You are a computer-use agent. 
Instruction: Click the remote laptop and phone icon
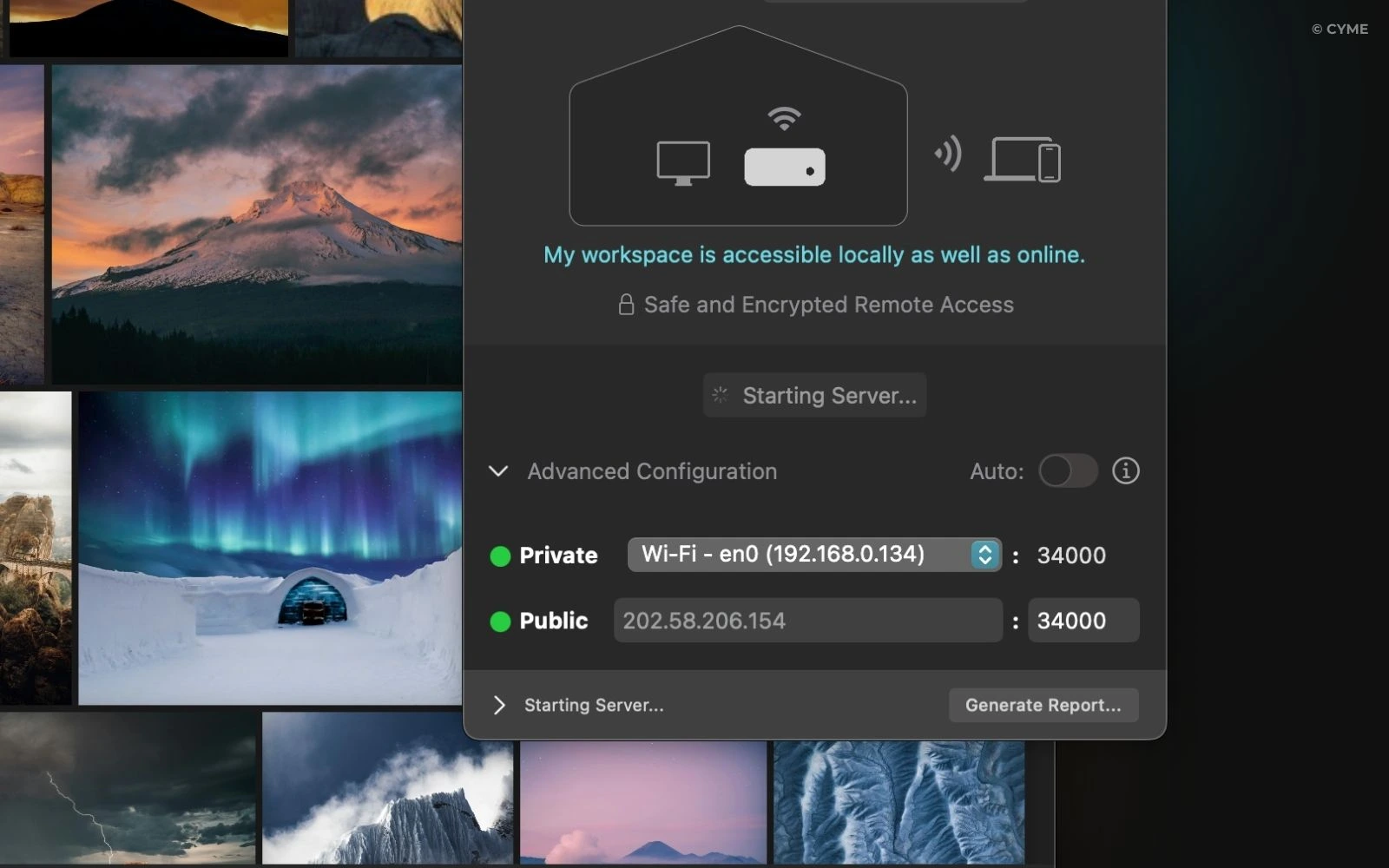1022,160
